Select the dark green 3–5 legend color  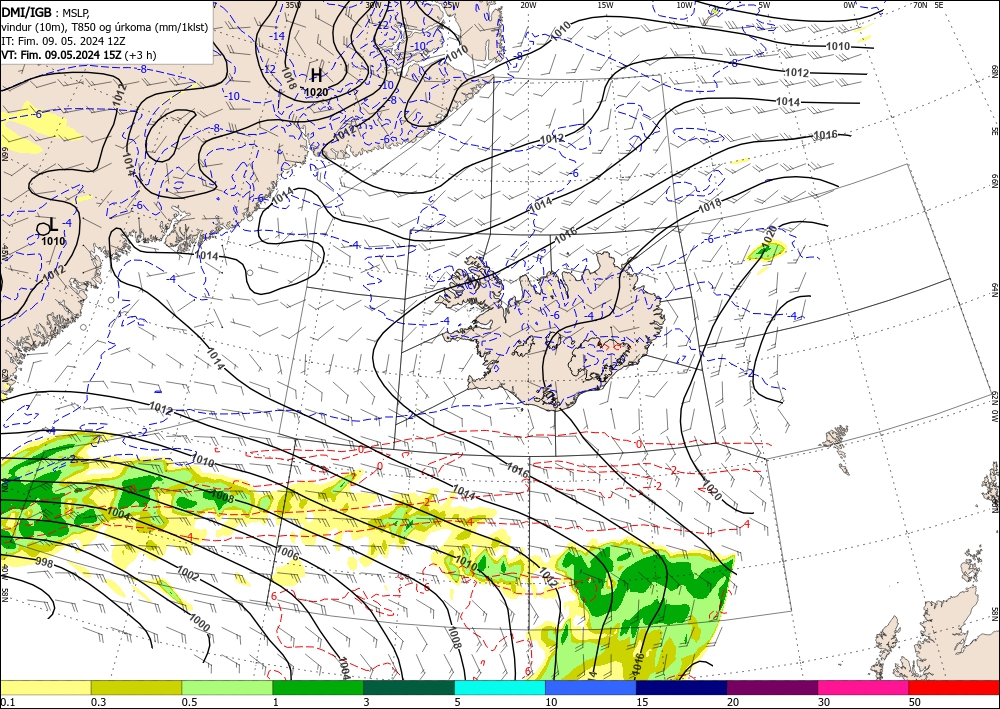point(409,687)
